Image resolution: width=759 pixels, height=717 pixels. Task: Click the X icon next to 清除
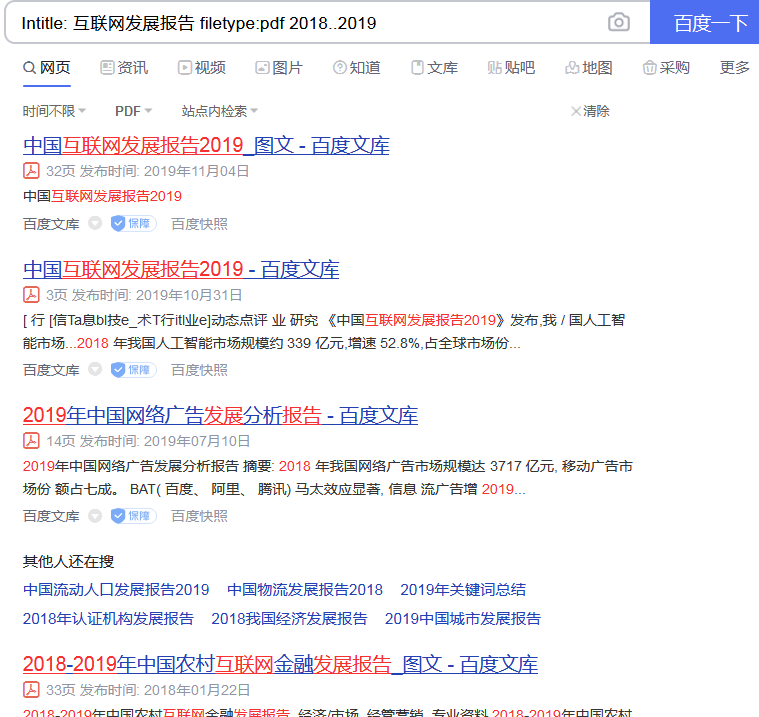[576, 111]
